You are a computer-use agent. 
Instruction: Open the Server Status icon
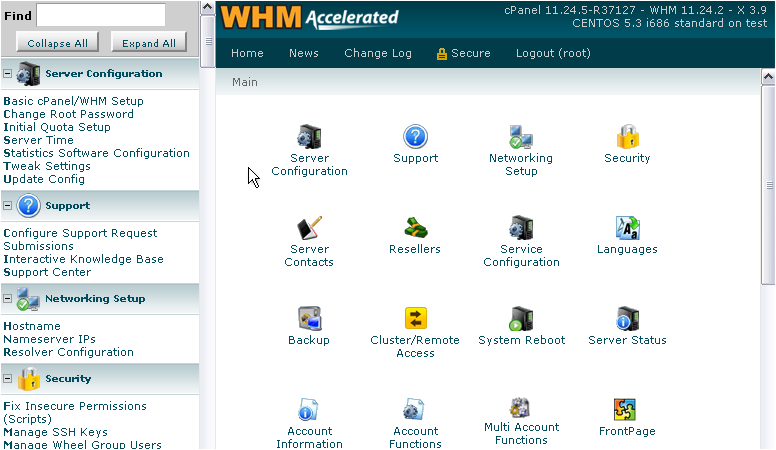pyautogui.click(x=628, y=318)
